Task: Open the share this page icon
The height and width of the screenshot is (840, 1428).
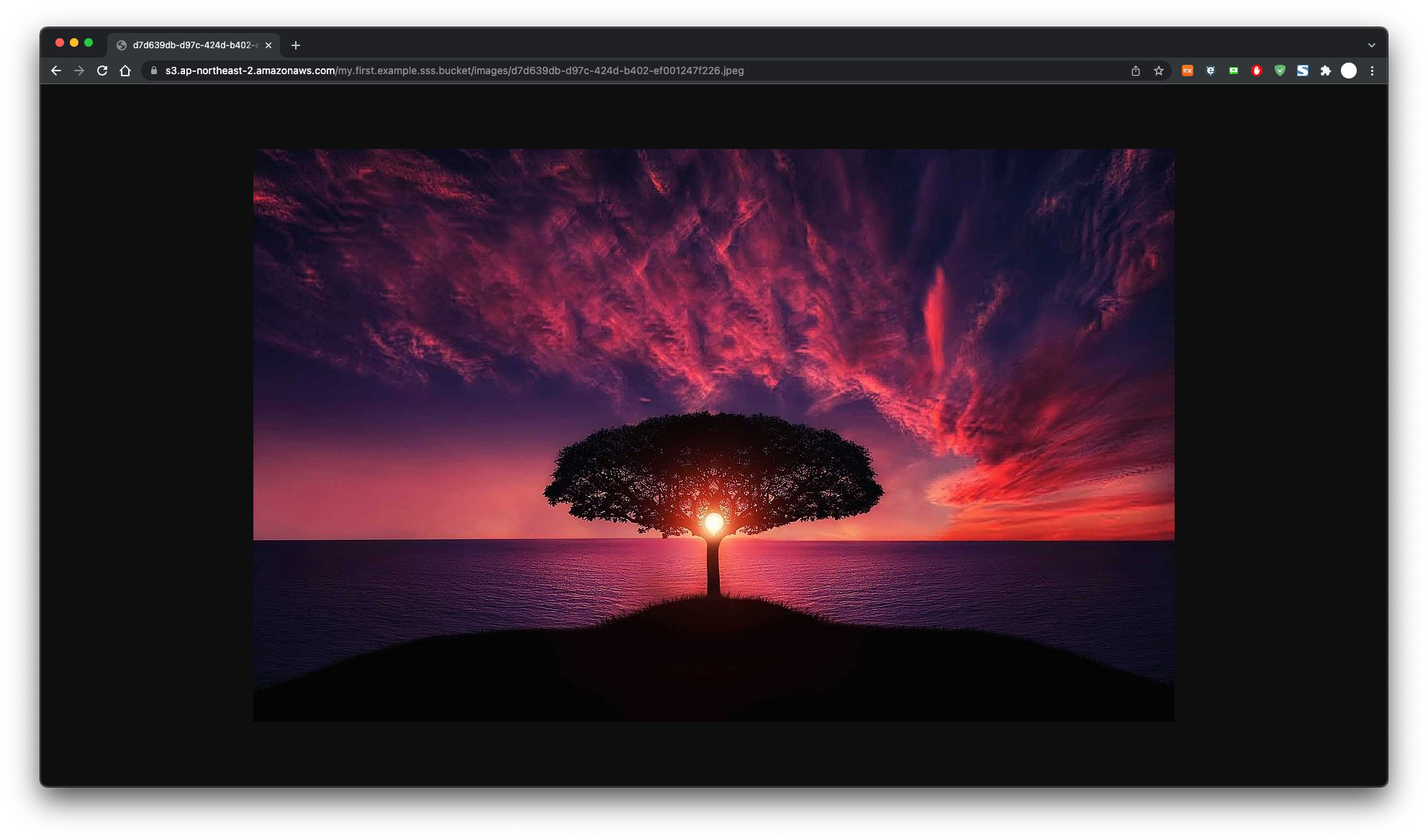Action: coord(1136,71)
